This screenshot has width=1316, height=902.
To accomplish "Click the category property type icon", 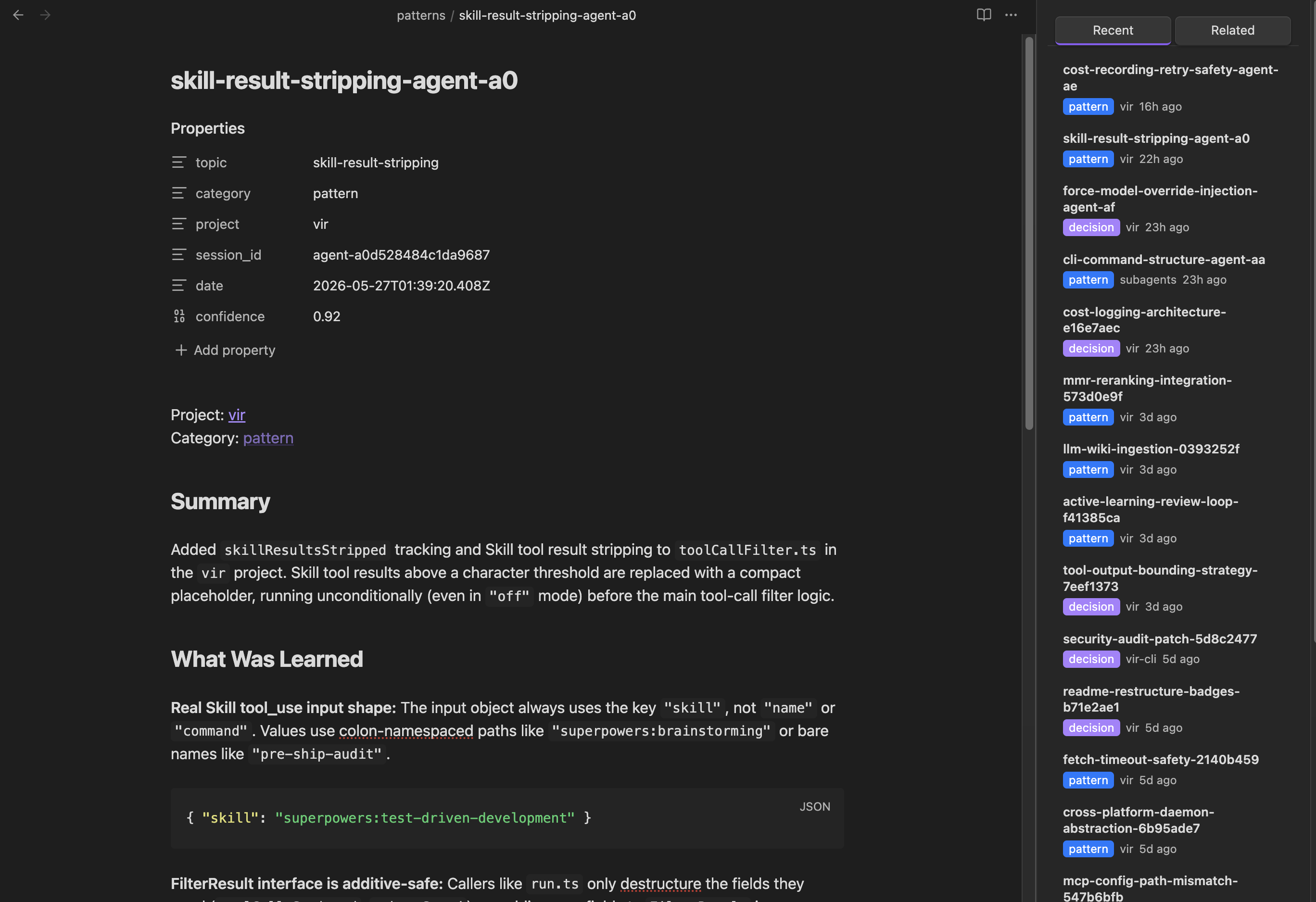I will (x=178, y=194).
